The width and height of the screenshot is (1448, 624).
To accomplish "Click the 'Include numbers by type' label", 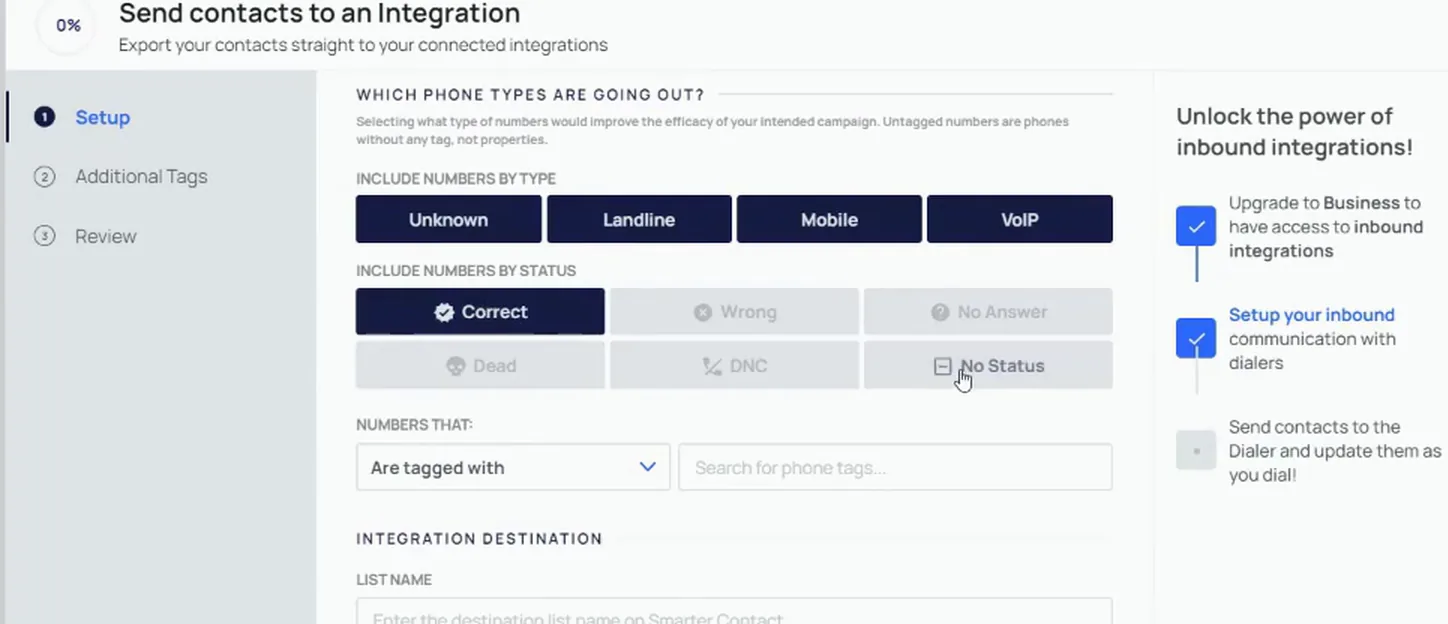I will [x=456, y=179].
